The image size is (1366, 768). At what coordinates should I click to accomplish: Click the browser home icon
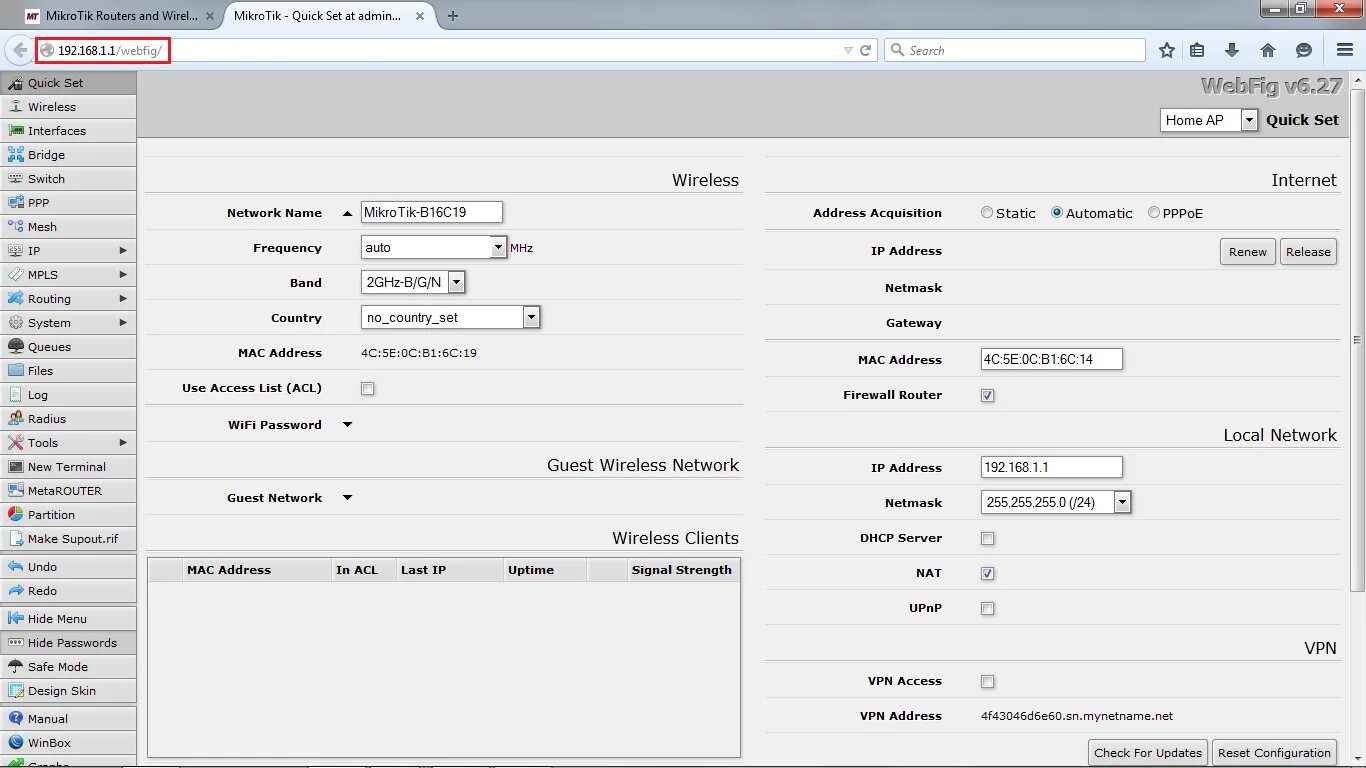[1268, 50]
